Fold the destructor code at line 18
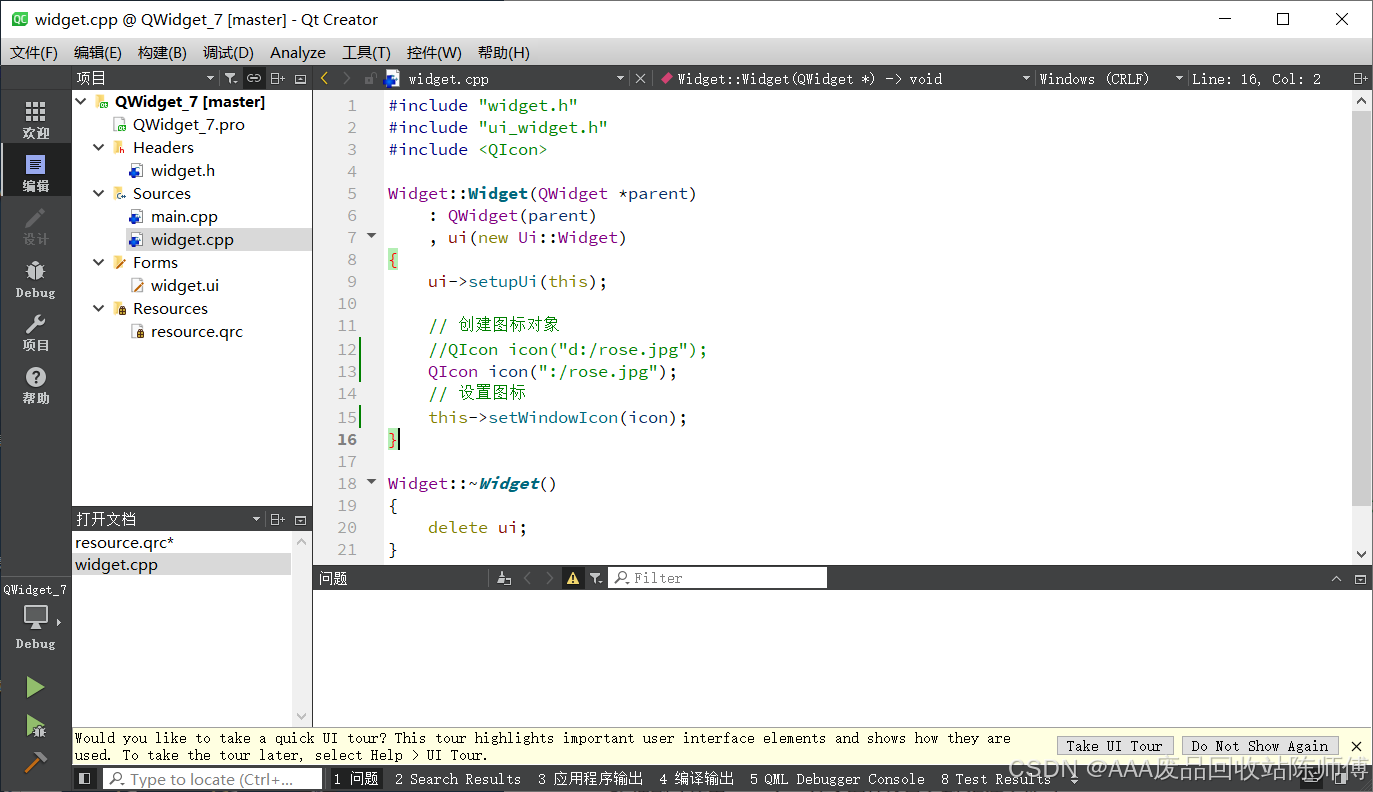The height and width of the screenshot is (792, 1373). point(372,482)
